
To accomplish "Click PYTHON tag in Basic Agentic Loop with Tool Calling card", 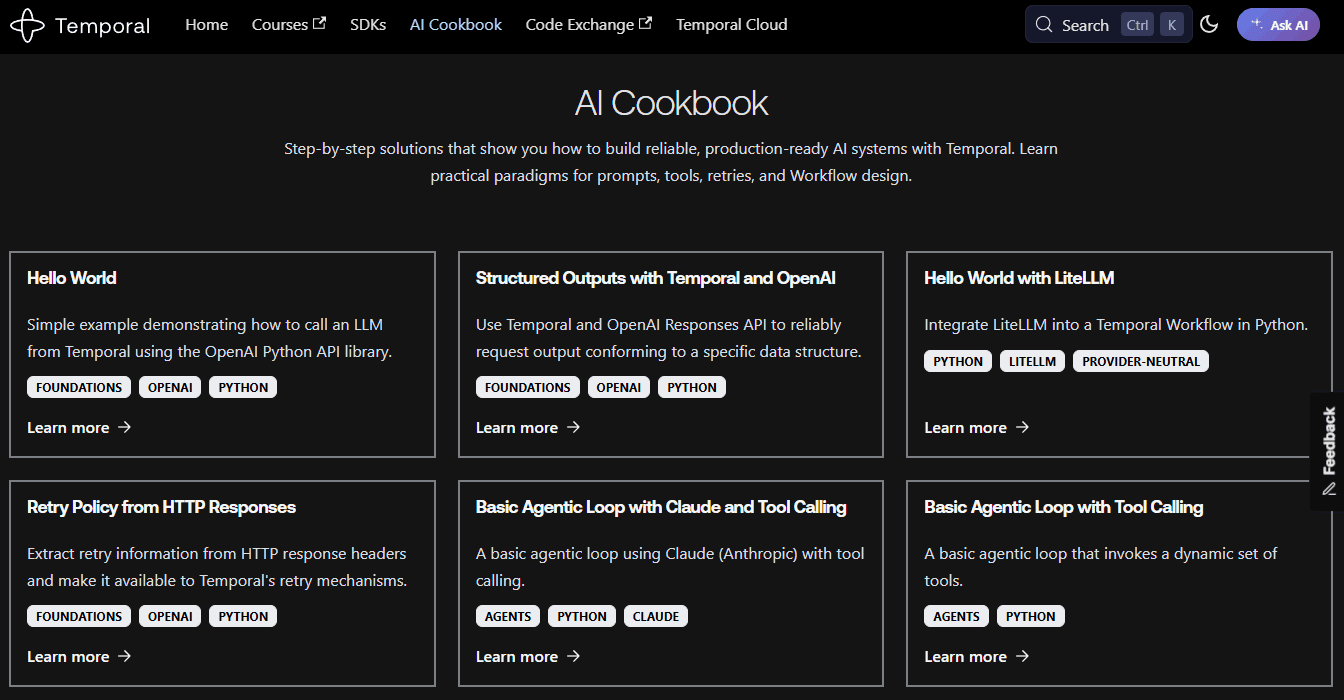I will [1031, 616].
